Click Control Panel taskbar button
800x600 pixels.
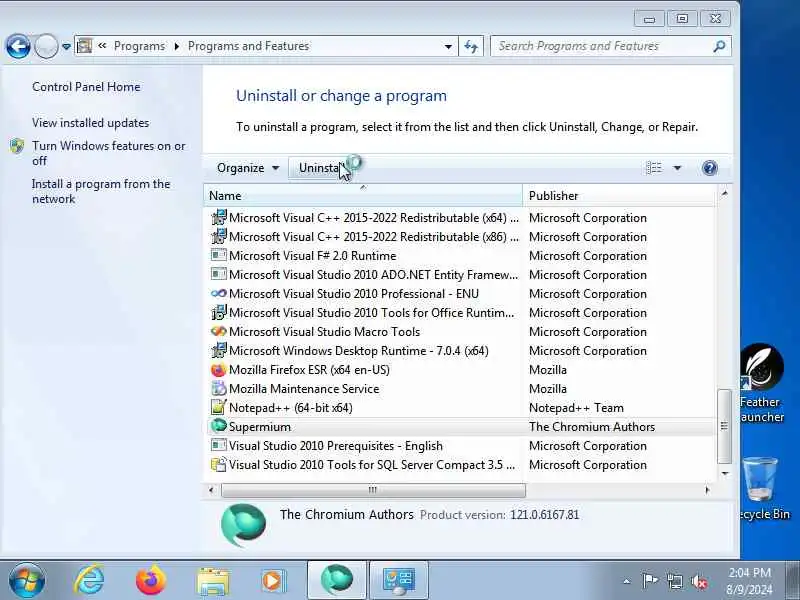399,581
